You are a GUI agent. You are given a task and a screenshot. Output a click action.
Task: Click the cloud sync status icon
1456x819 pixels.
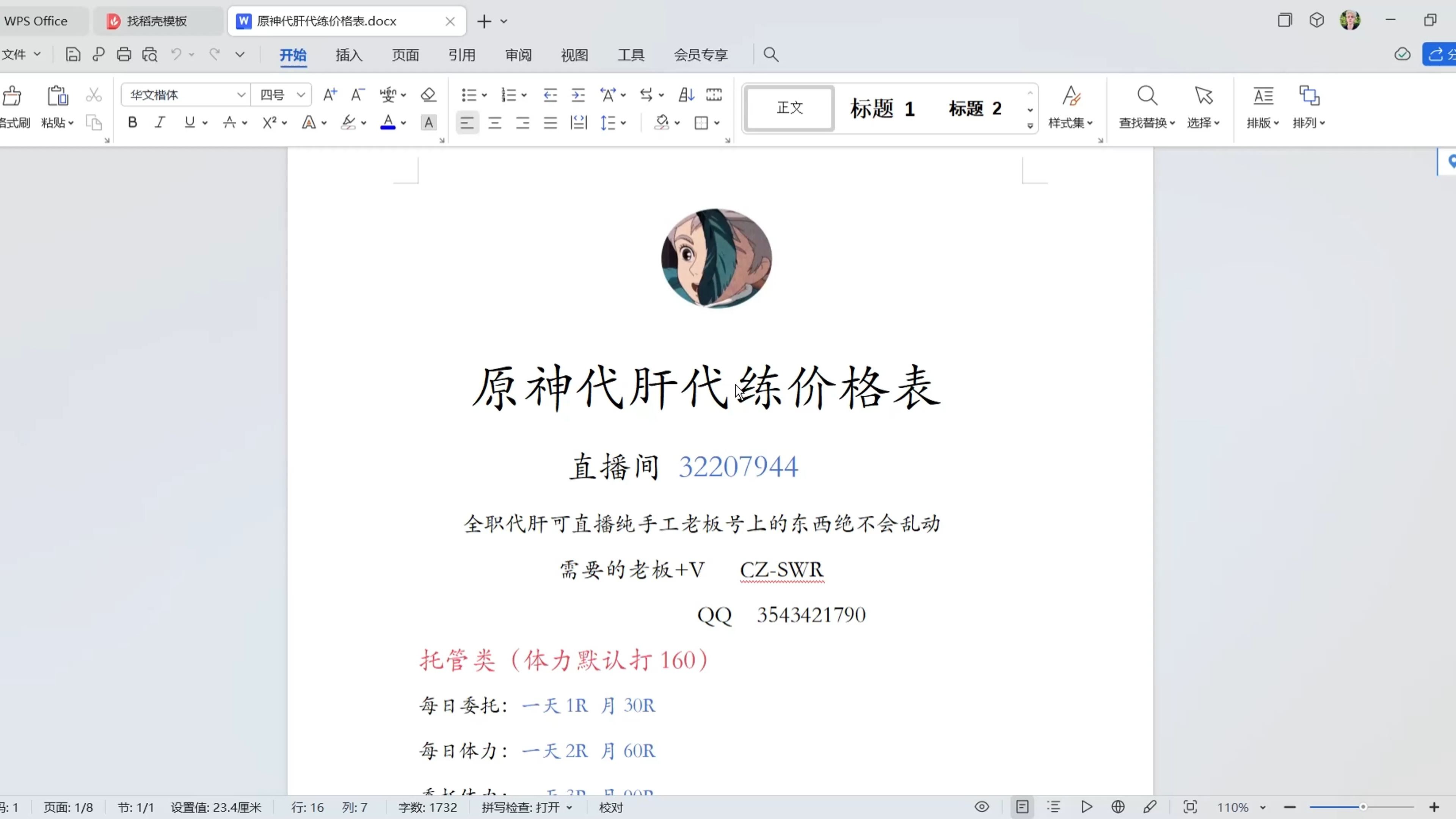pyautogui.click(x=1402, y=54)
